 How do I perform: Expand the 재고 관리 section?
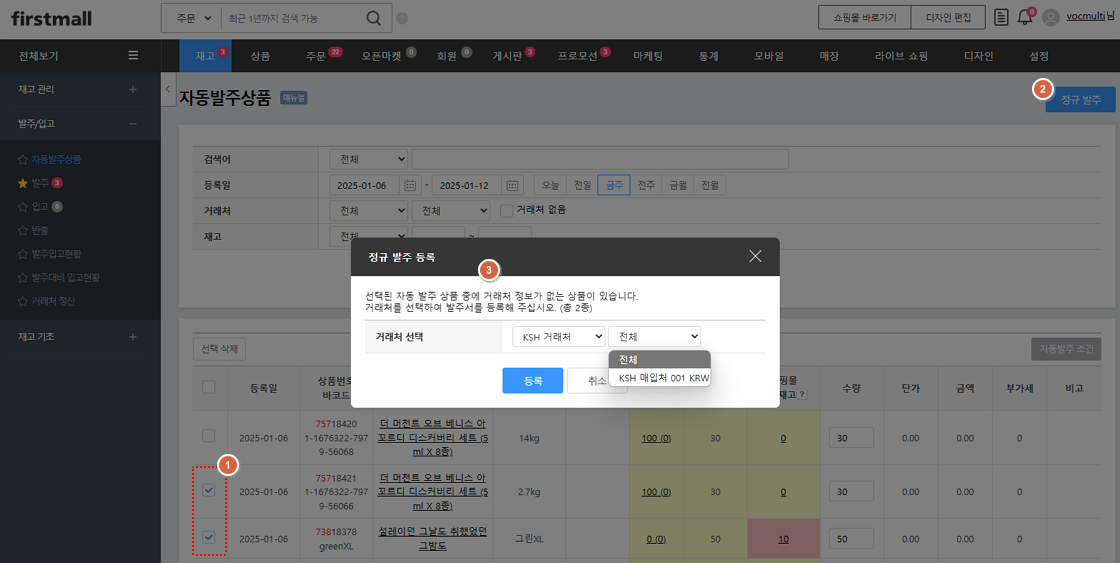133,90
